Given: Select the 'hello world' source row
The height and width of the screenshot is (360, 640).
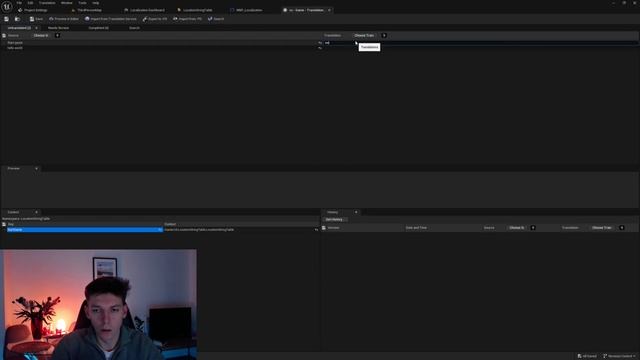Looking at the screenshot, I should 161,48.
